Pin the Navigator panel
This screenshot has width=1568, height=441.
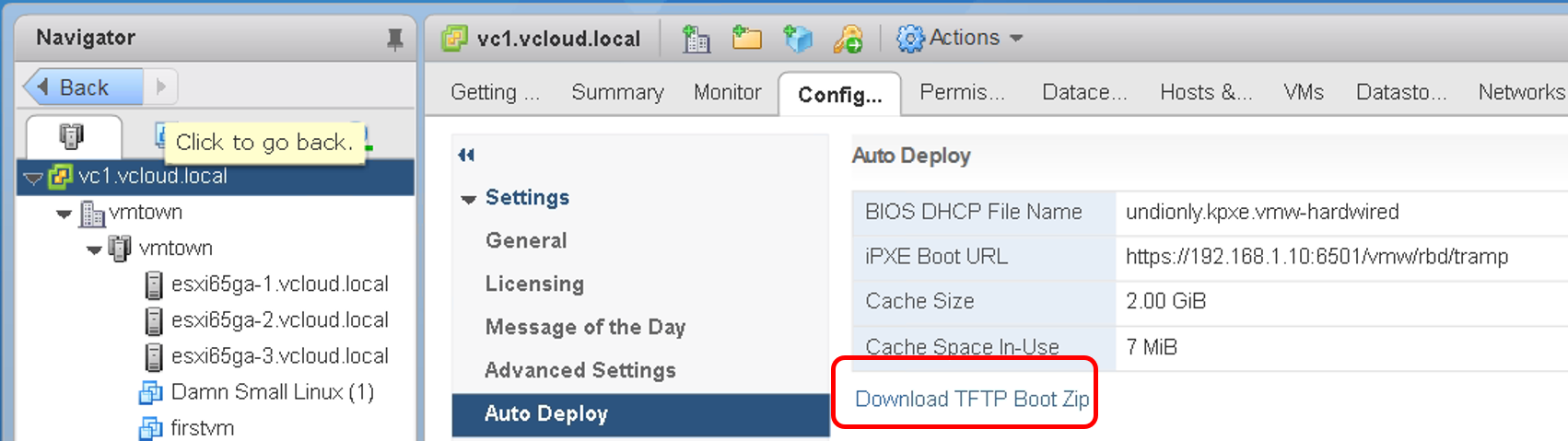(x=394, y=39)
